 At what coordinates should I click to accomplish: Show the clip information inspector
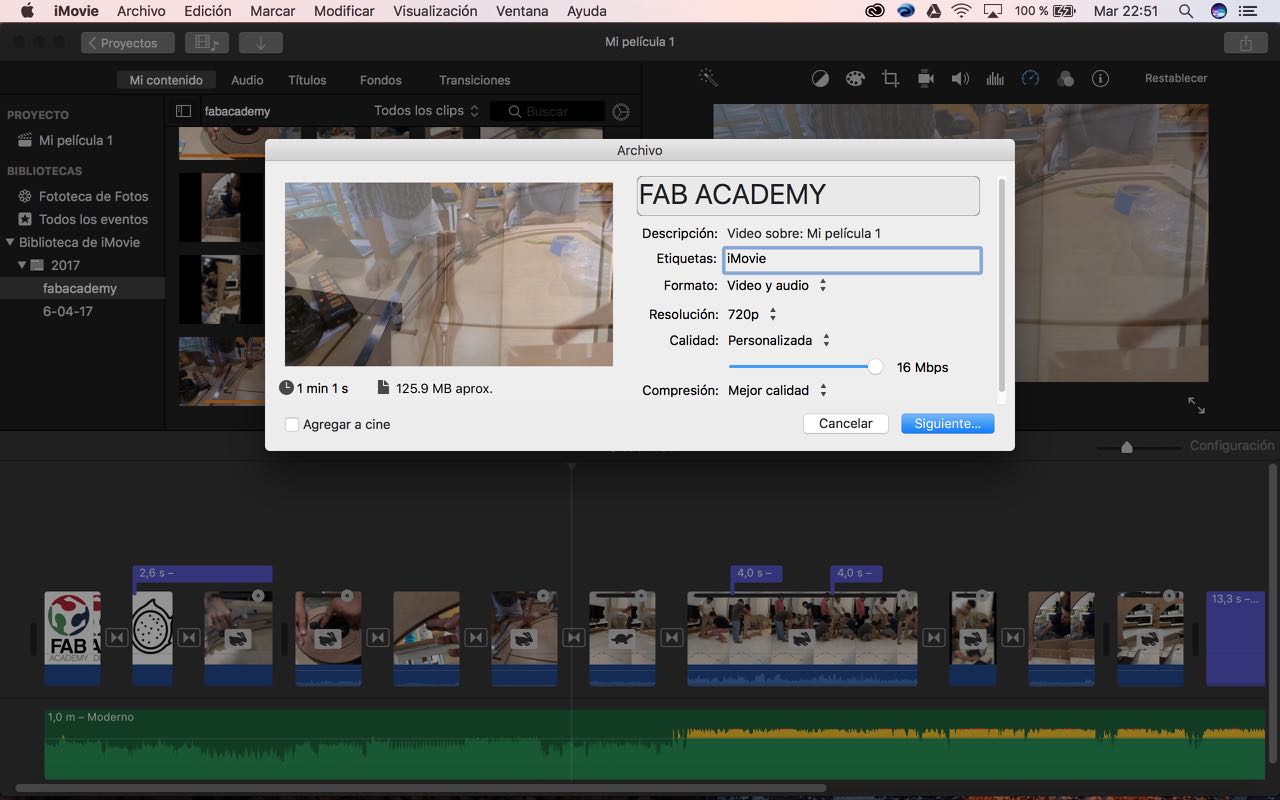1100,78
